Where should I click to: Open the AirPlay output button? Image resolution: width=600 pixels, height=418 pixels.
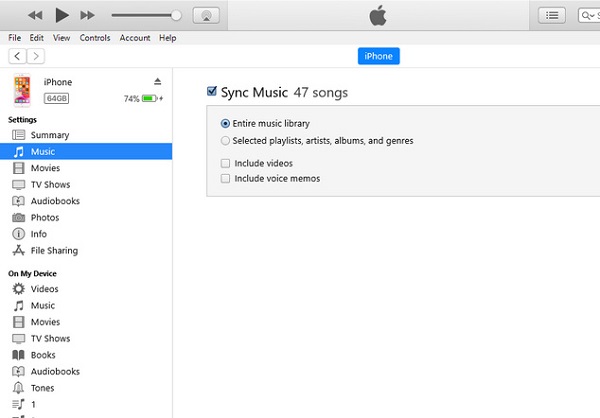point(206,15)
